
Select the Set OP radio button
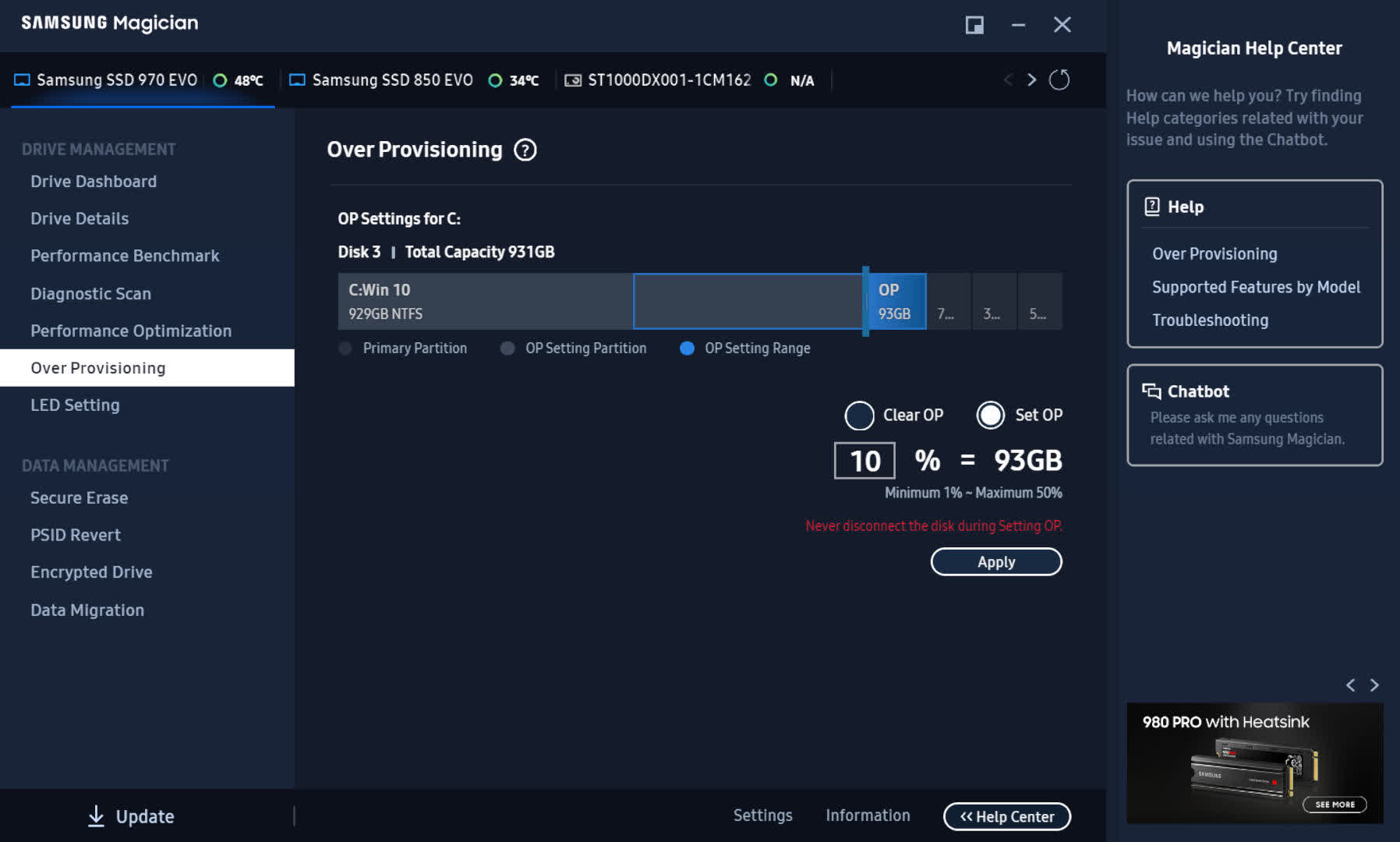pyautogui.click(x=991, y=416)
